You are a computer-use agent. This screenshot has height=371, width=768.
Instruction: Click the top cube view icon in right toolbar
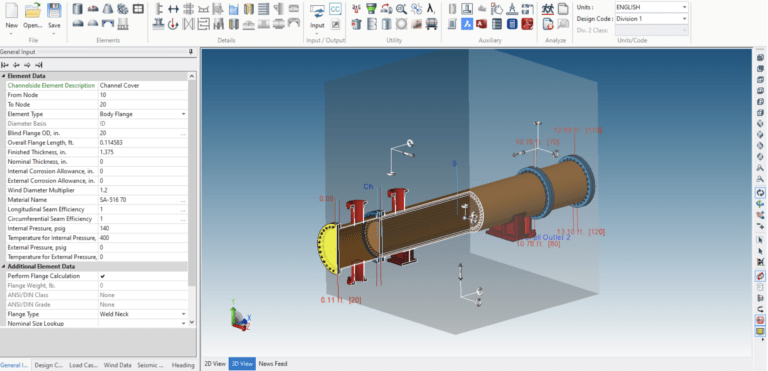click(x=760, y=57)
